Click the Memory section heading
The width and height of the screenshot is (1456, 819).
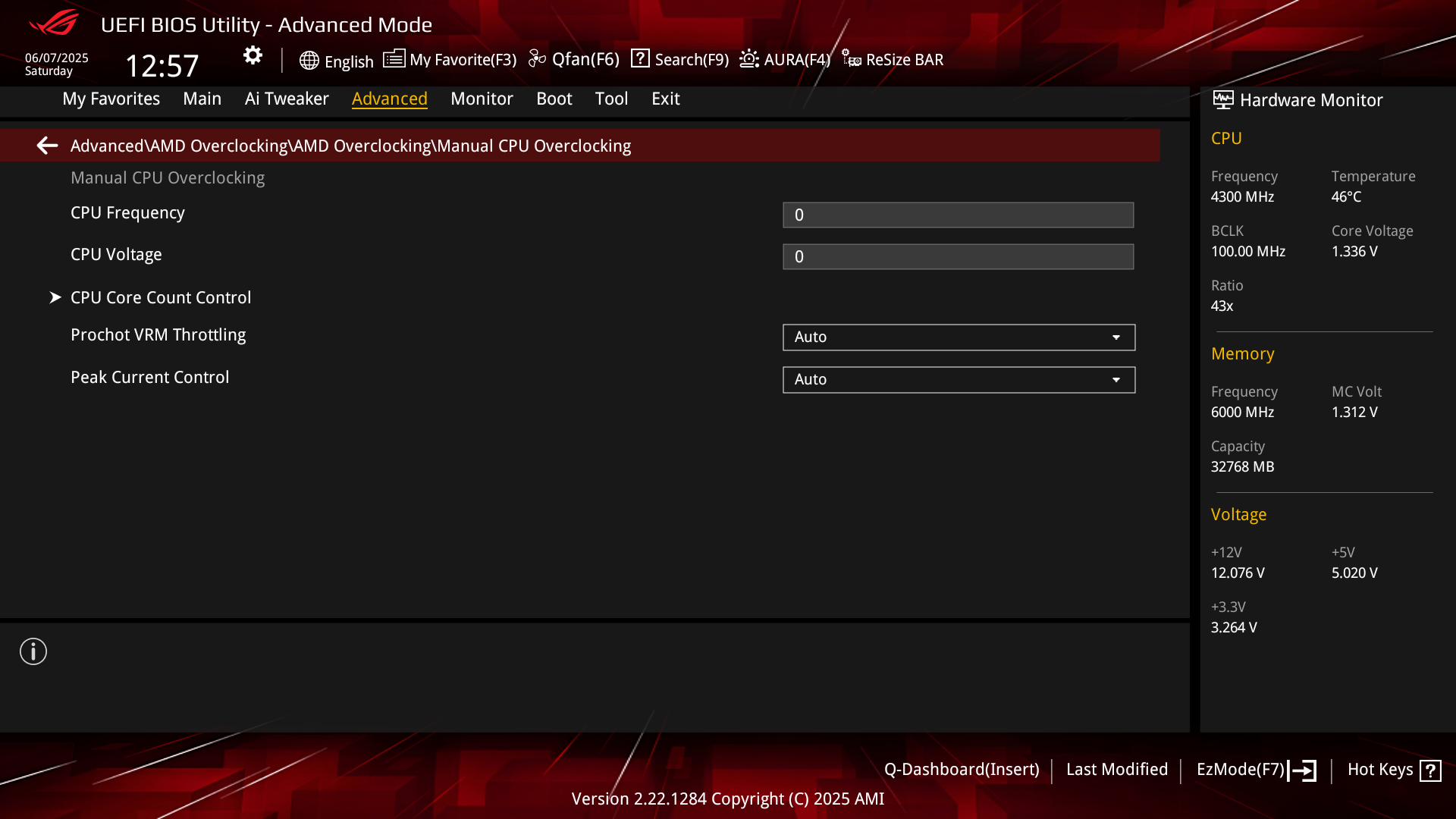coord(1242,354)
